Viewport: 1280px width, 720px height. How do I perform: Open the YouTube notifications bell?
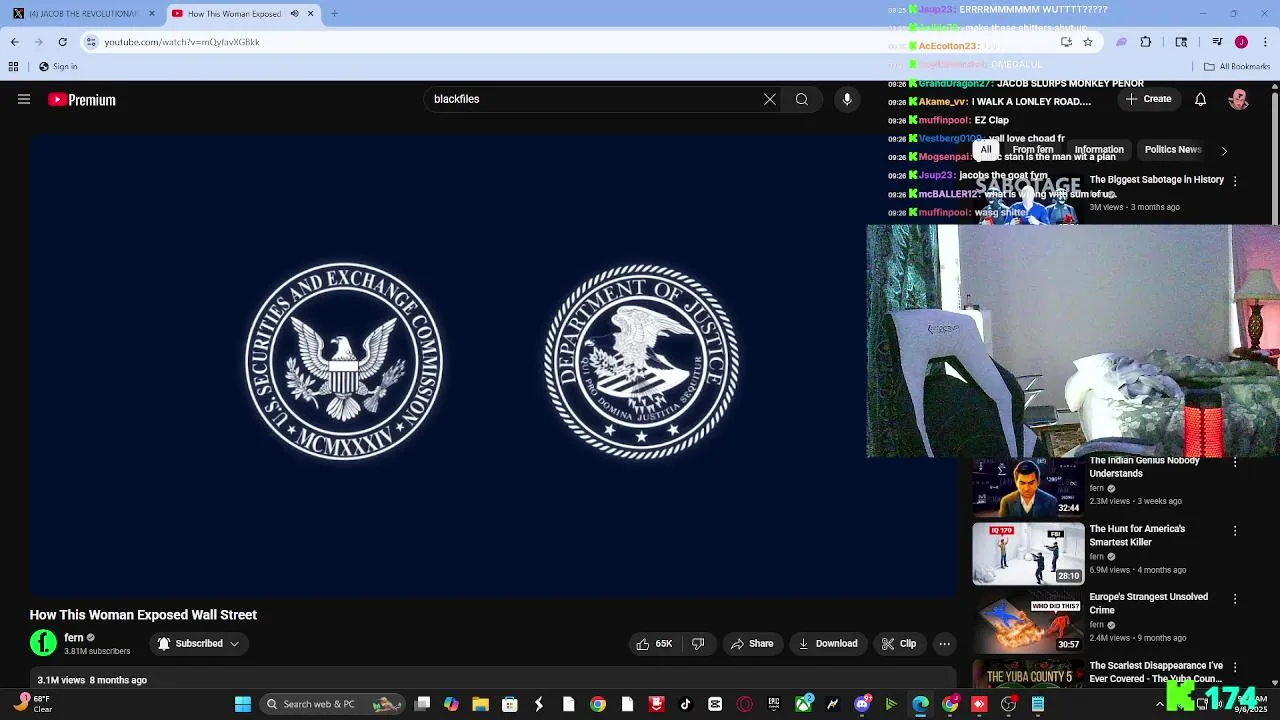[1201, 99]
